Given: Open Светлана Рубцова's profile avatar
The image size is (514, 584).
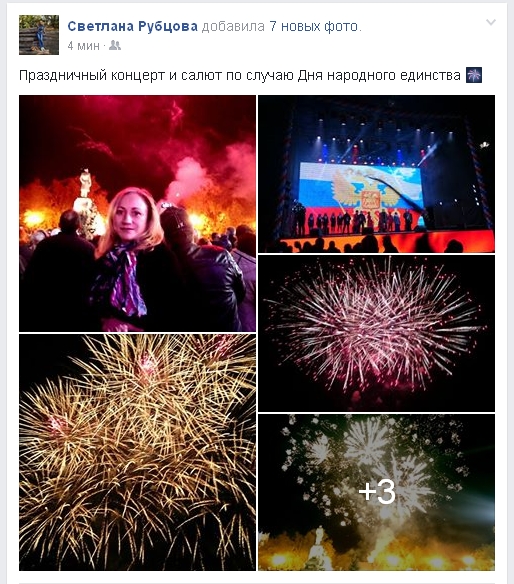Looking at the screenshot, I should (x=39, y=35).
